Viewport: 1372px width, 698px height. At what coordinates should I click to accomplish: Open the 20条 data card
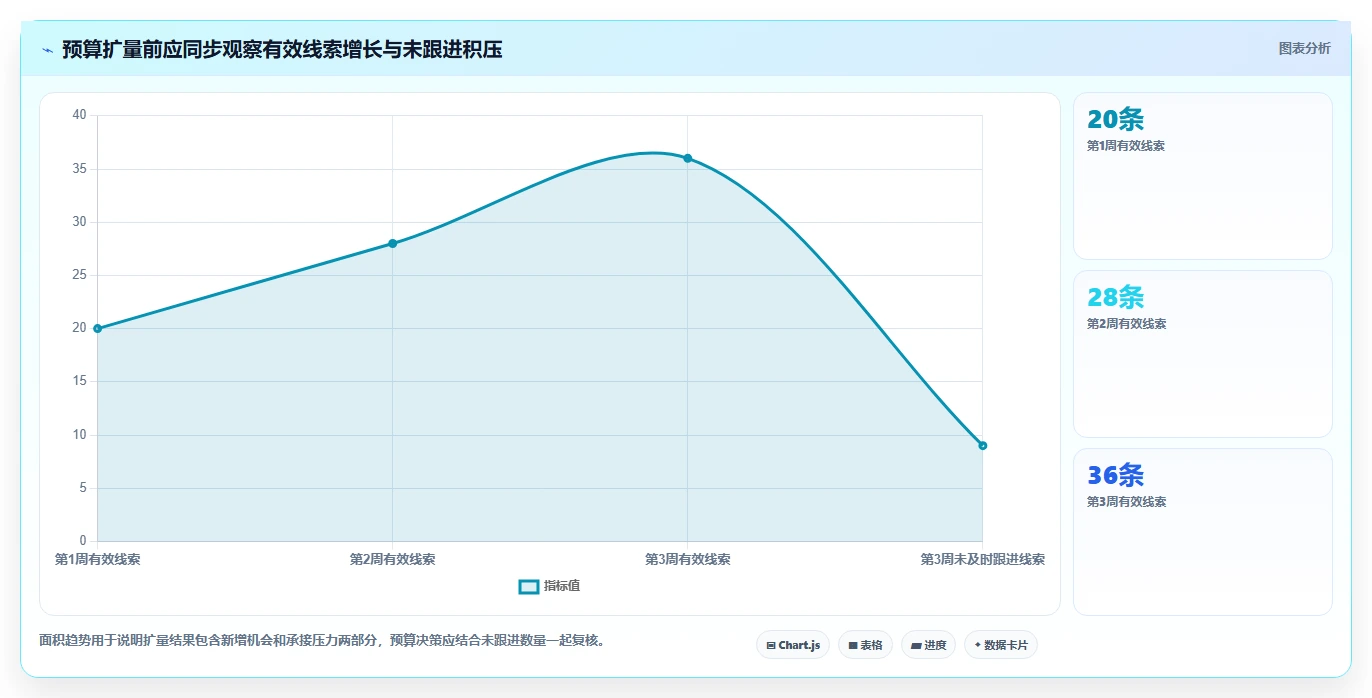point(1202,176)
